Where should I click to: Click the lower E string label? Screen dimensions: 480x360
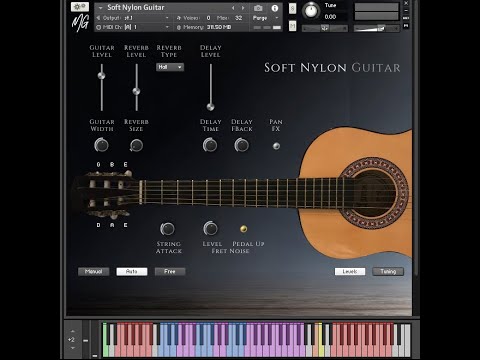[126, 225]
